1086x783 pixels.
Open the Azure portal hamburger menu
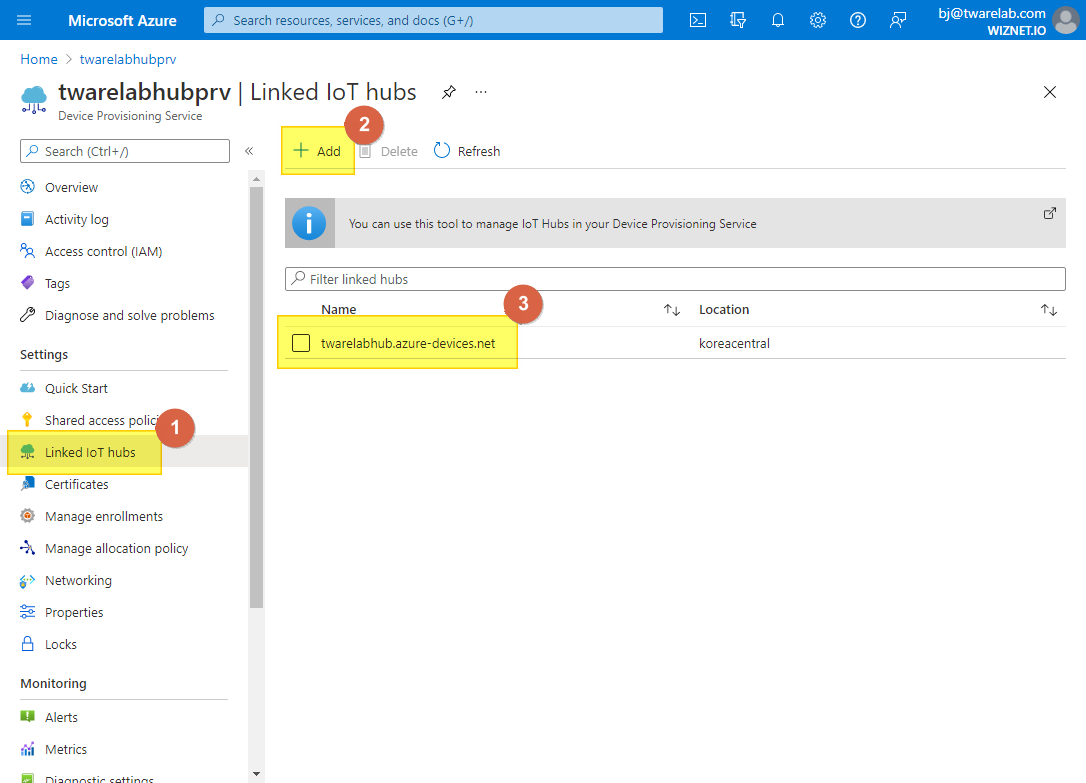(x=24, y=20)
